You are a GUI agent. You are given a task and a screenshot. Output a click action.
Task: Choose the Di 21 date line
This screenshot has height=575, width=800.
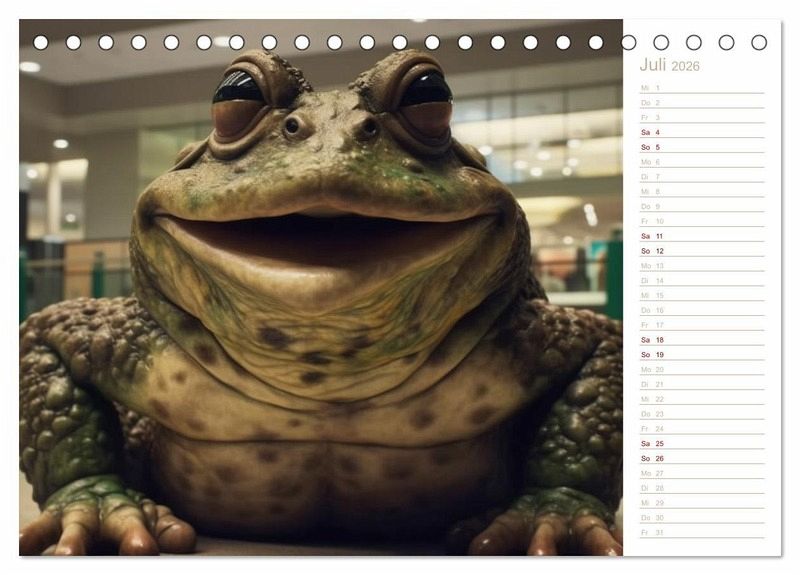point(700,384)
